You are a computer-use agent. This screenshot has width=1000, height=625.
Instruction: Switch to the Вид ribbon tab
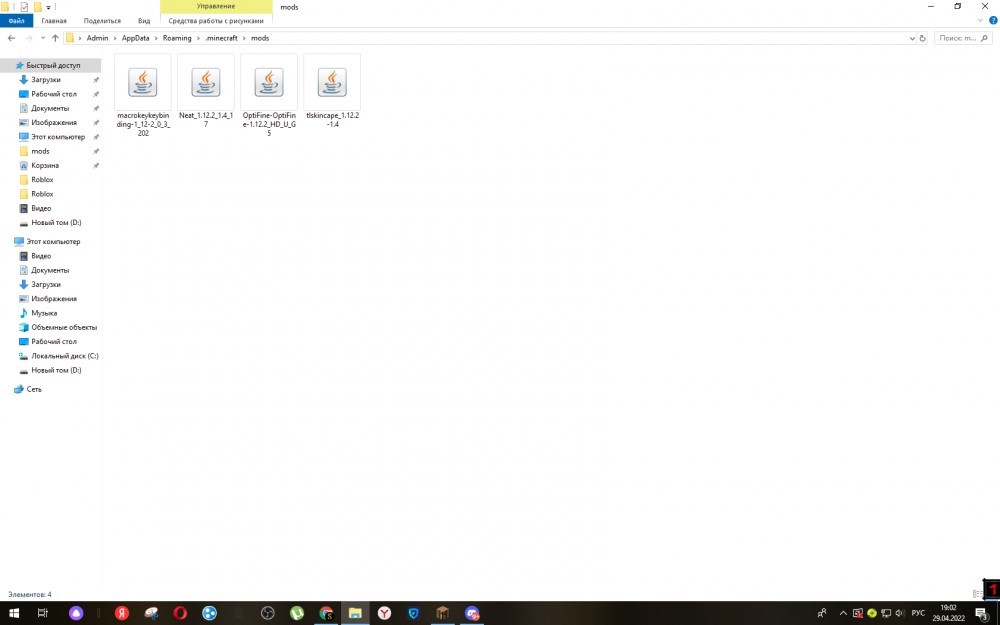144,21
